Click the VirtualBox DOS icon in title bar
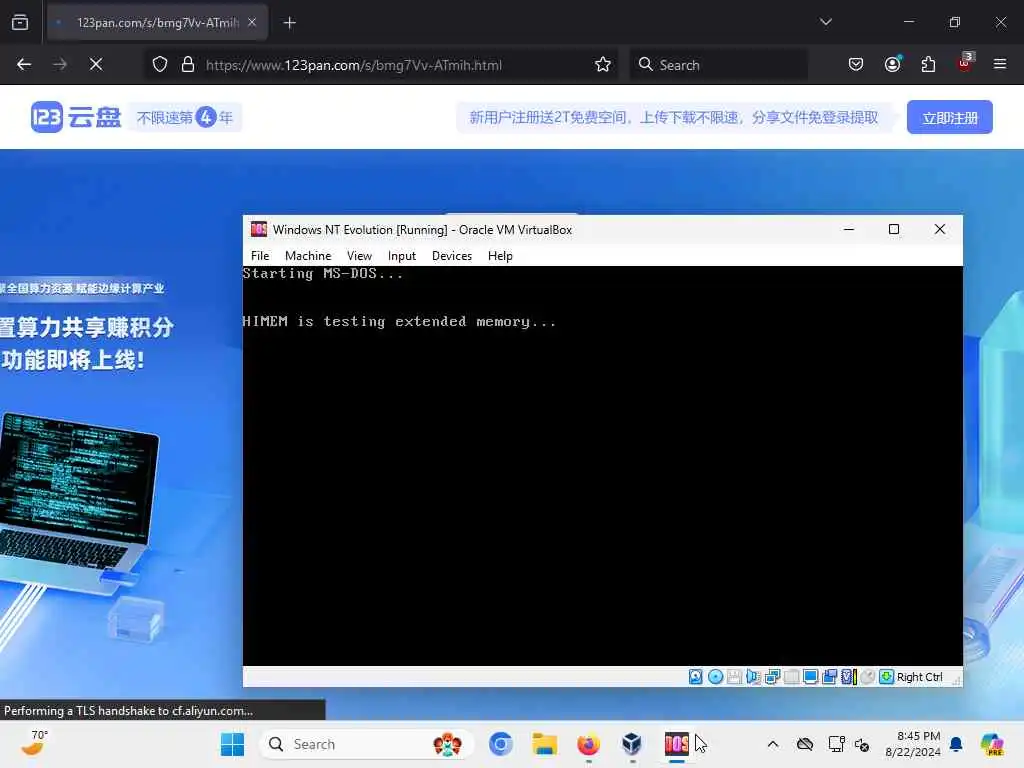The height and width of the screenshot is (768, 1024). click(259, 229)
